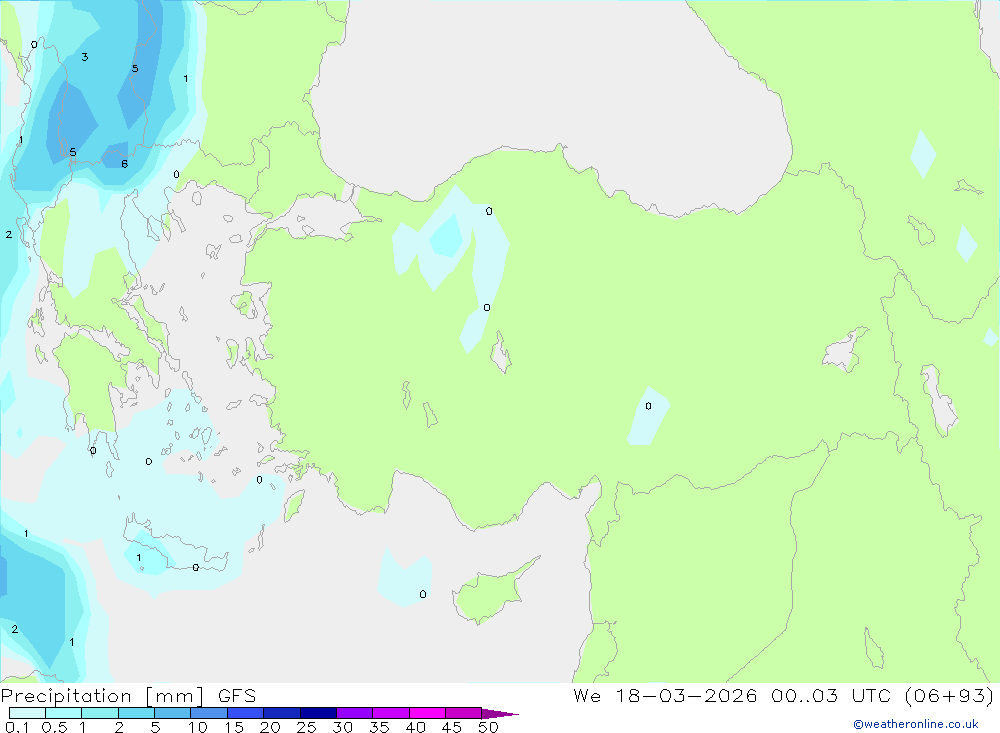Click the '45' legend scale label
The height and width of the screenshot is (733, 1000).
point(452,727)
